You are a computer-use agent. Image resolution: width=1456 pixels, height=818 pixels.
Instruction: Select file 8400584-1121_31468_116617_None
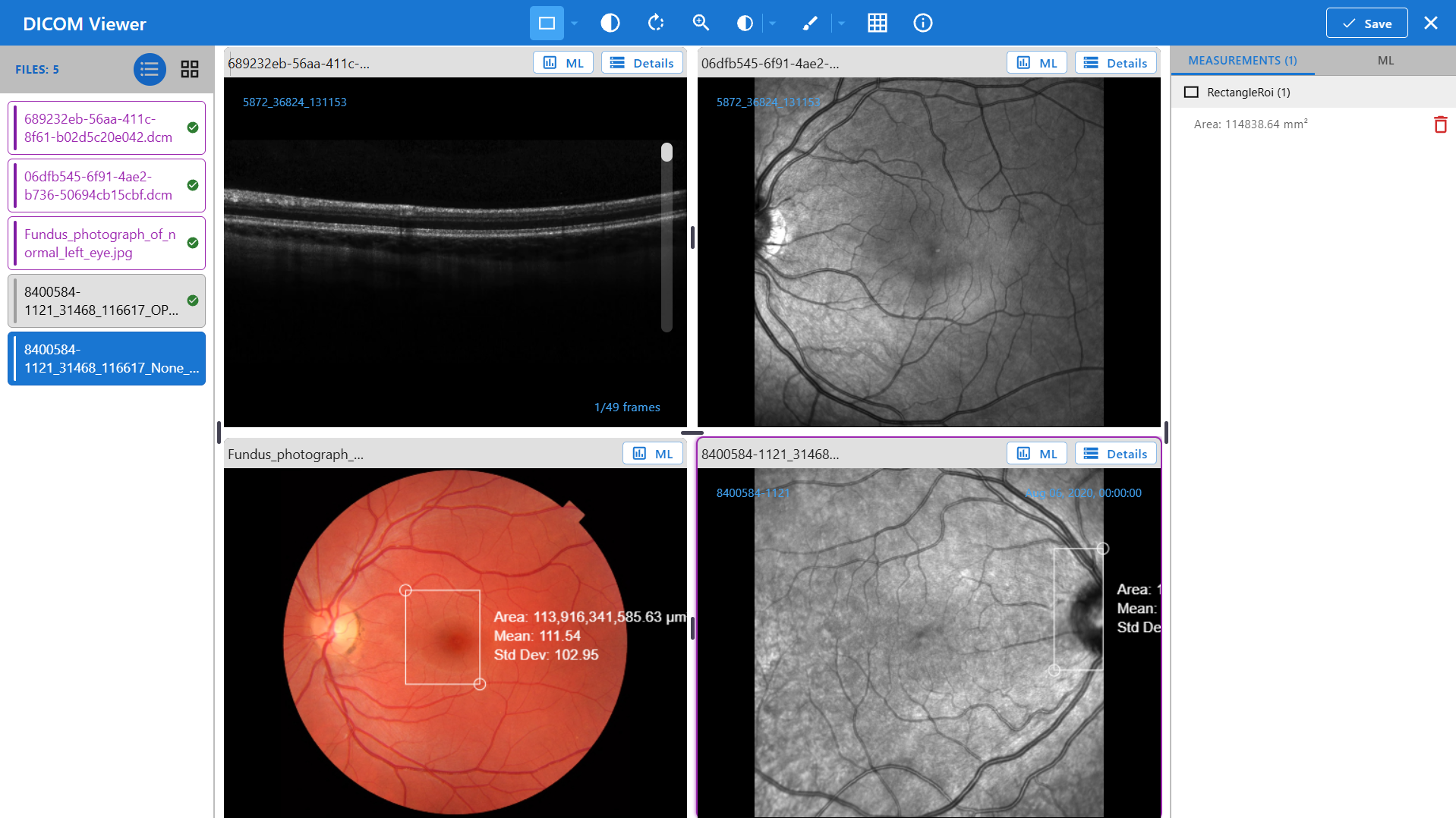(106, 359)
